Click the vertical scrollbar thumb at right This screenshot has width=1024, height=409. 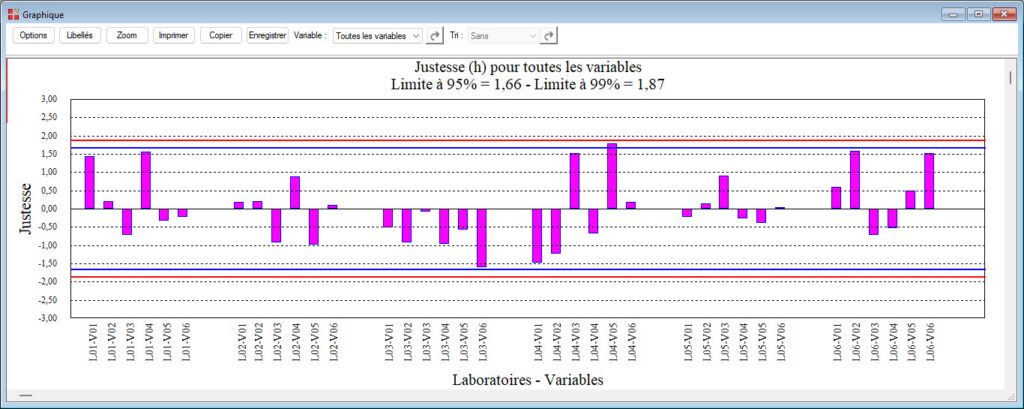click(x=1011, y=77)
